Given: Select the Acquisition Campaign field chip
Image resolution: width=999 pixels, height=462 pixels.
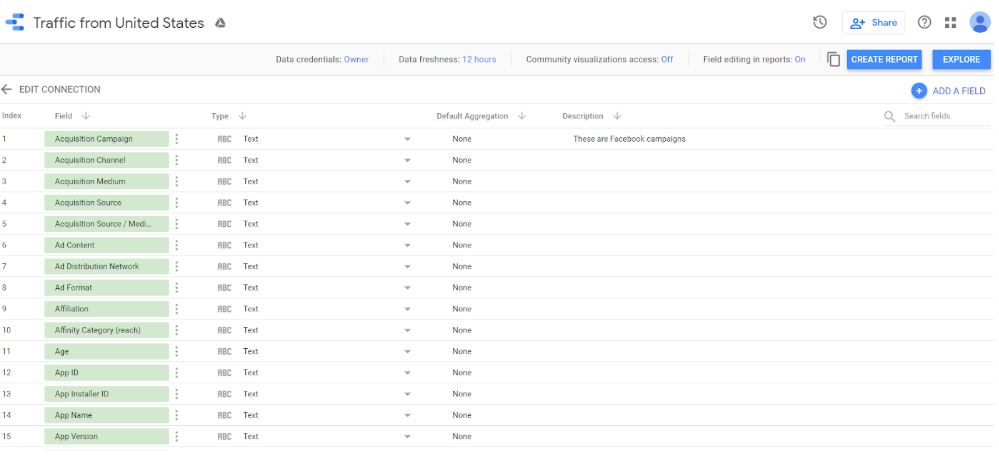Looking at the screenshot, I should (x=106, y=139).
